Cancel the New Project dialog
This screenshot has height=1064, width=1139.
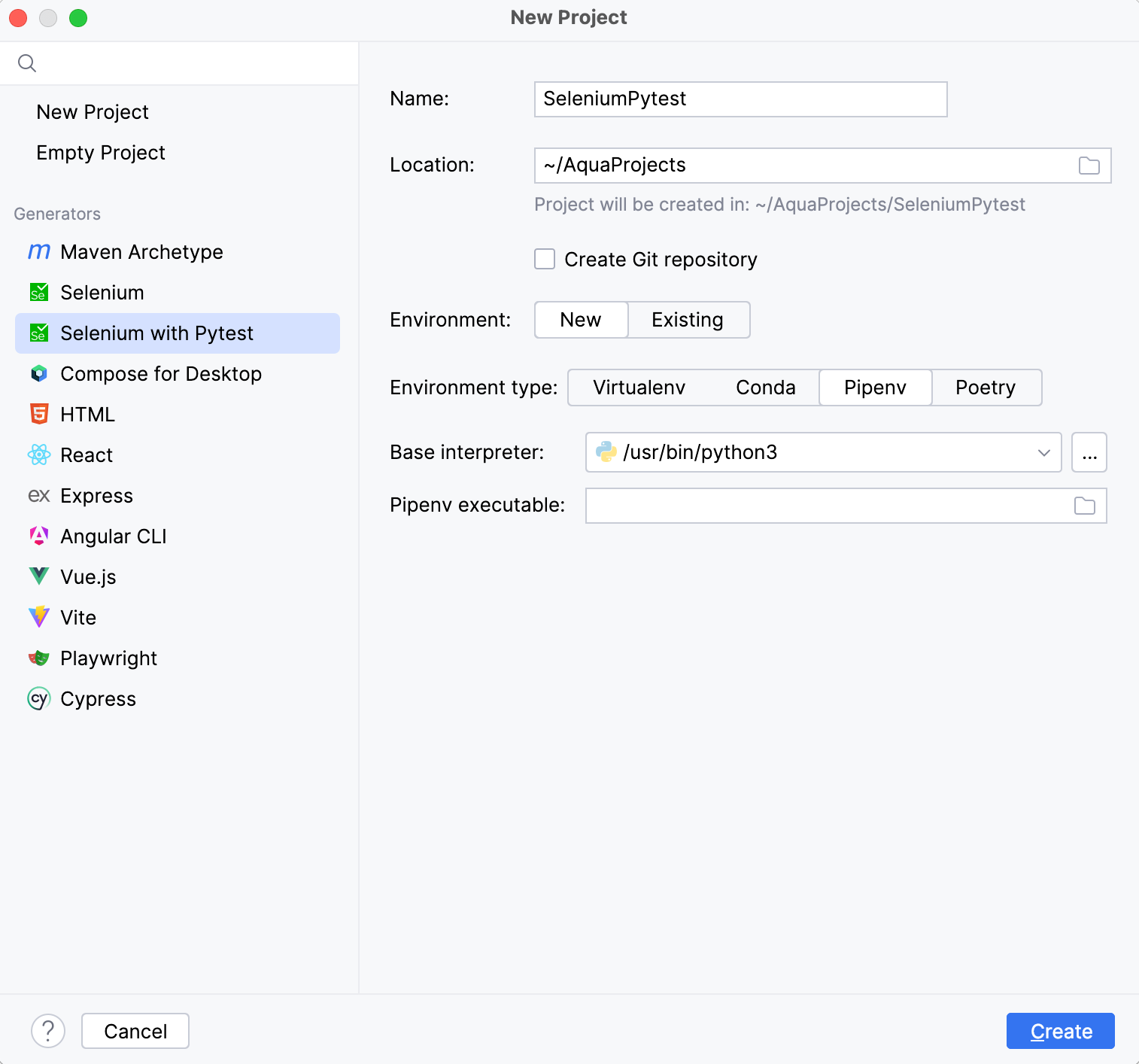pyautogui.click(x=135, y=1031)
